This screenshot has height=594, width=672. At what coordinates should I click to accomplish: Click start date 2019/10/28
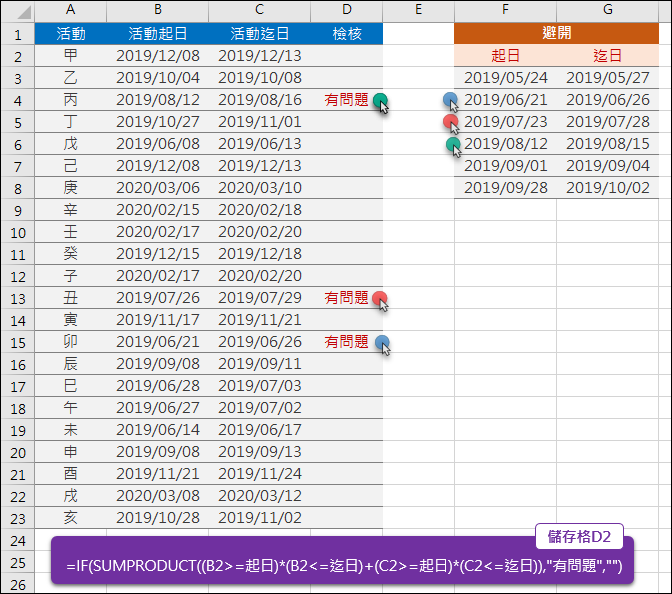tap(157, 518)
